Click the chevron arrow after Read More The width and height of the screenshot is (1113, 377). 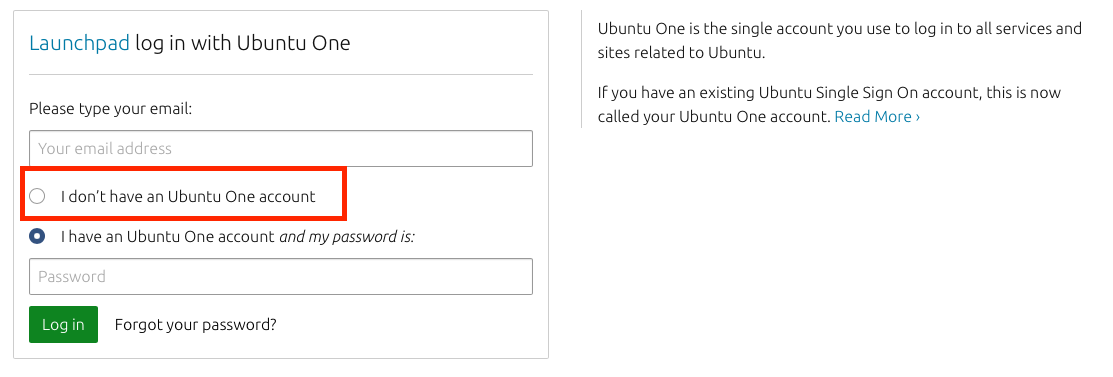coord(918,117)
